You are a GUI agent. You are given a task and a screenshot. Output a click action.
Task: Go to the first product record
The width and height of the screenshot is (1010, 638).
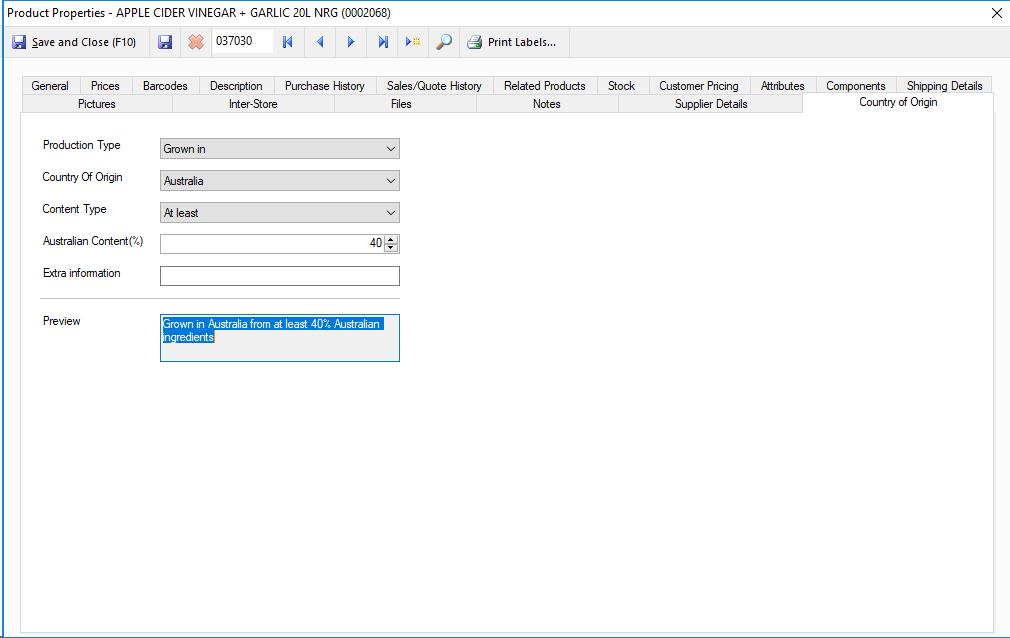click(288, 43)
